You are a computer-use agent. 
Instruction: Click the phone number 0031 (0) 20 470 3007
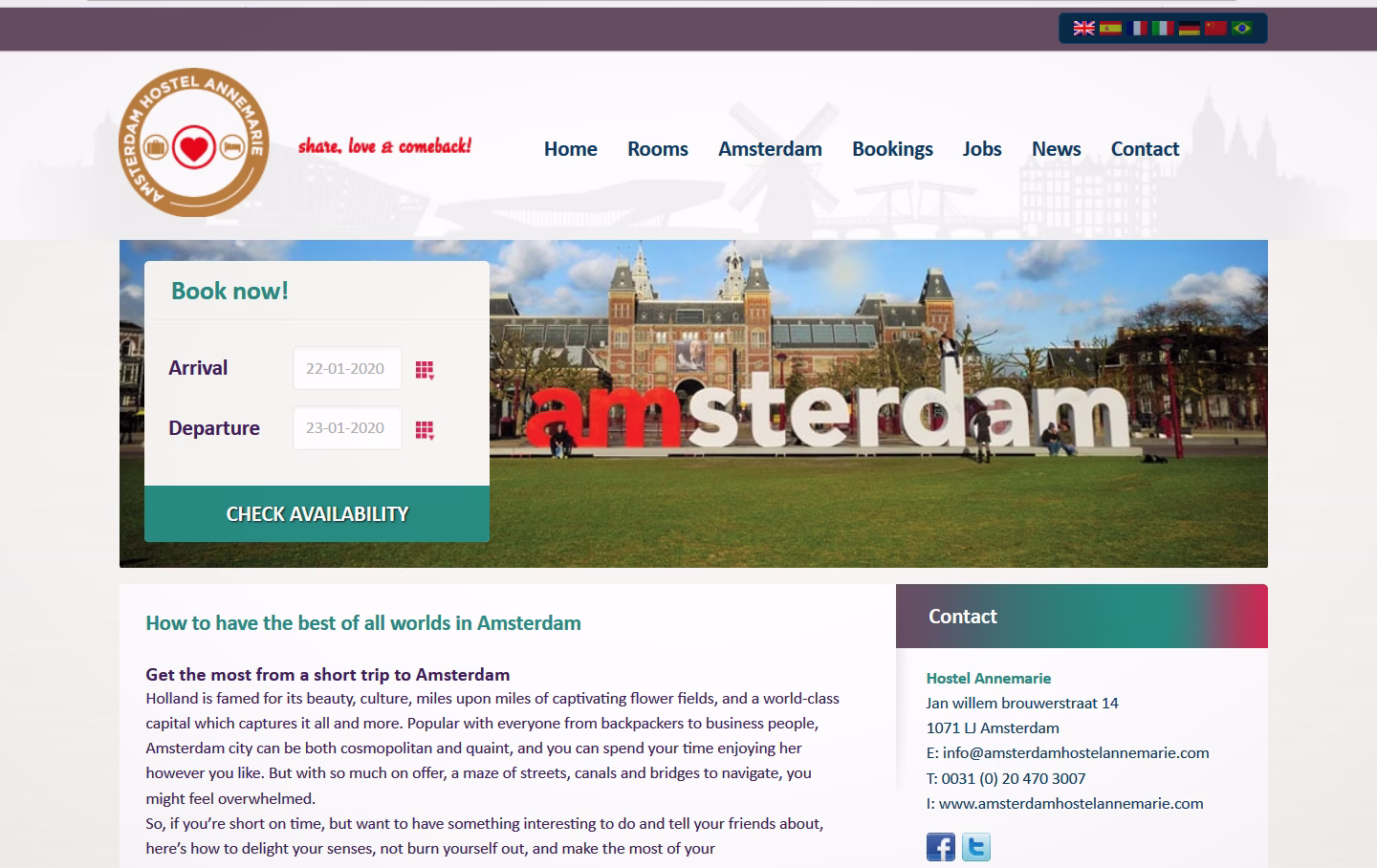[1014, 779]
